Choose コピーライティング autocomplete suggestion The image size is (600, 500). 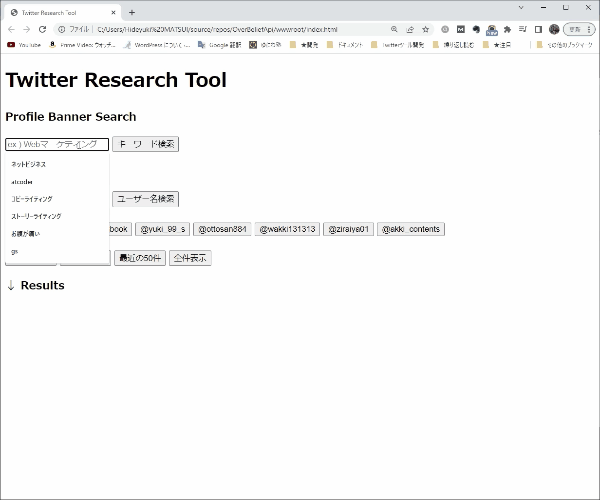[32, 199]
